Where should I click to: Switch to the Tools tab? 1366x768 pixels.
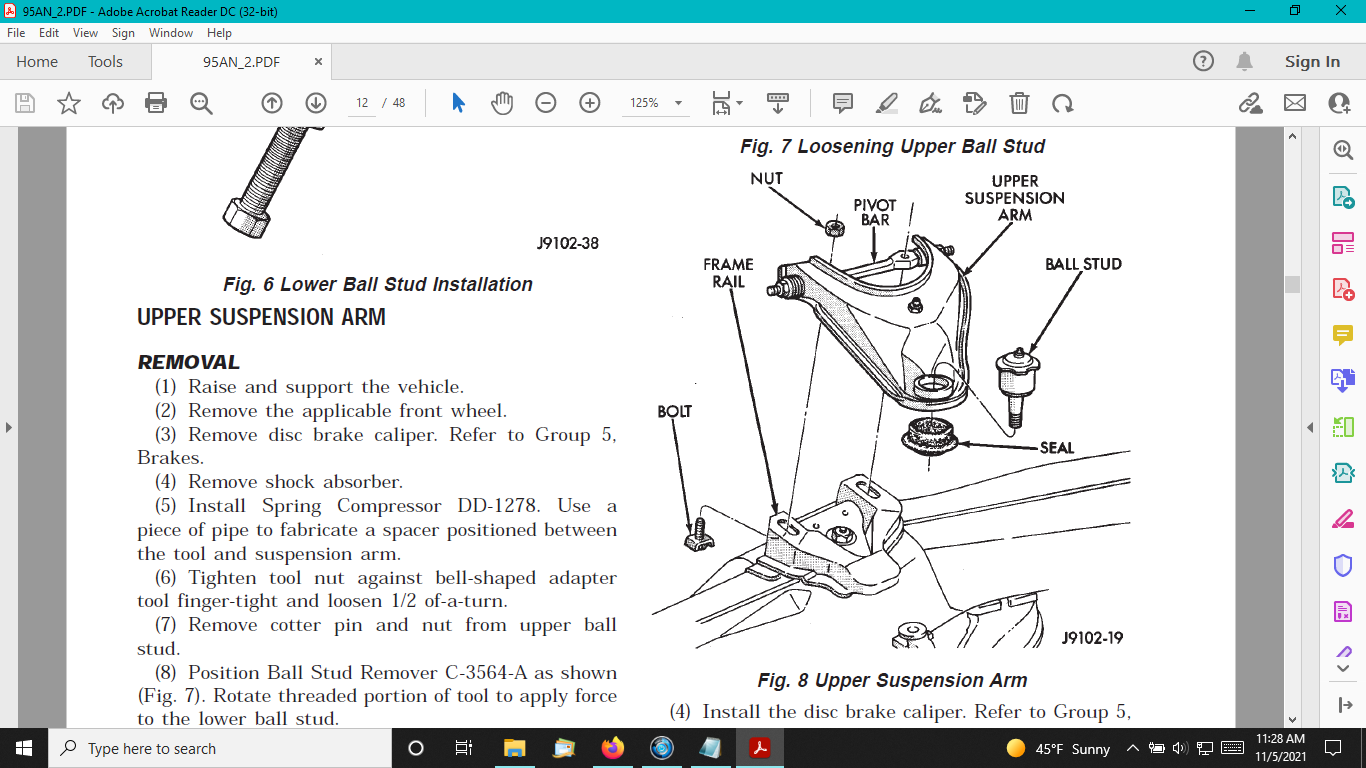click(105, 62)
